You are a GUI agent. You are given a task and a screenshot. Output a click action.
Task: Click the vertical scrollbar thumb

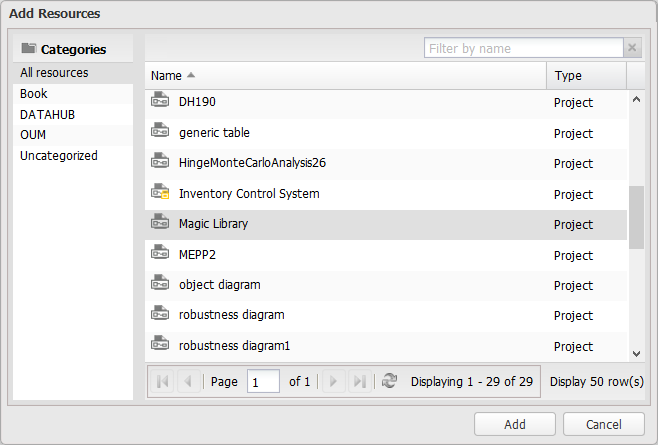point(636,215)
